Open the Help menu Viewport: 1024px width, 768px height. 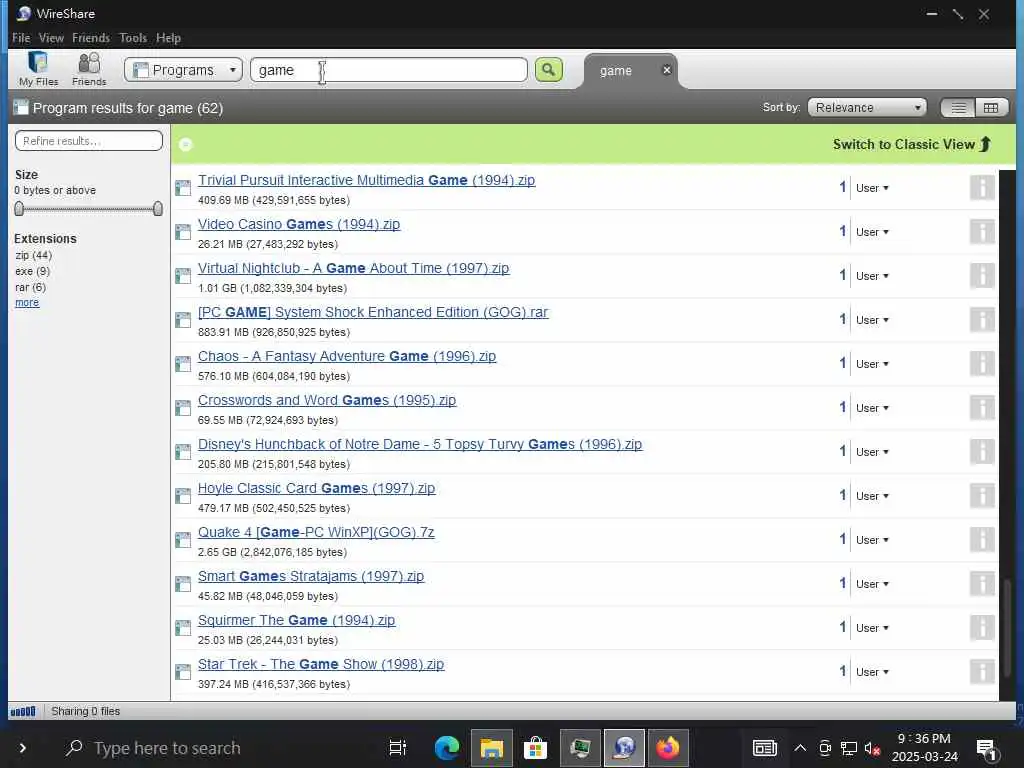click(168, 38)
